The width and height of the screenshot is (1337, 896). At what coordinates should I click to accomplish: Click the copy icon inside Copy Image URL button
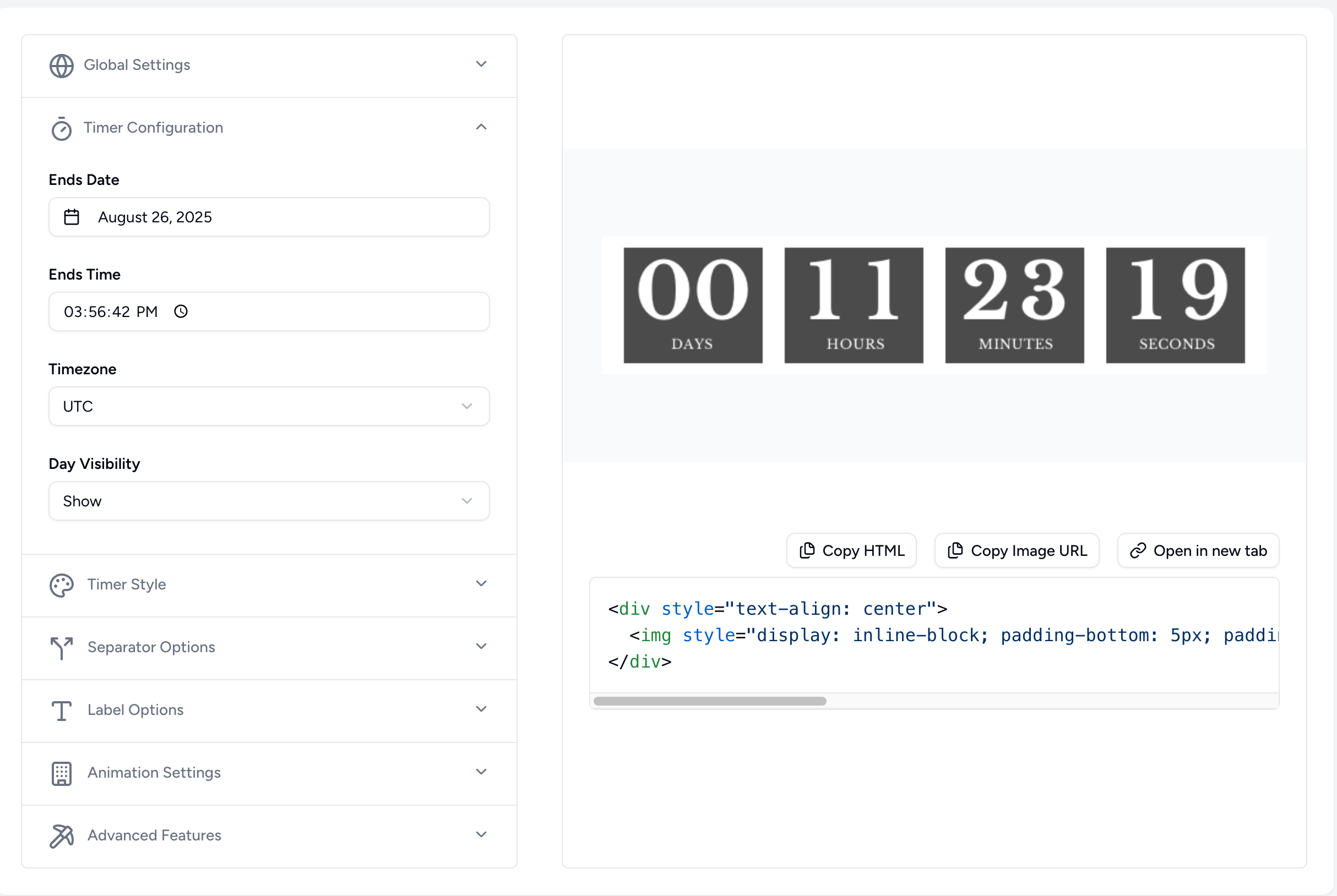pyautogui.click(x=955, y=550)
